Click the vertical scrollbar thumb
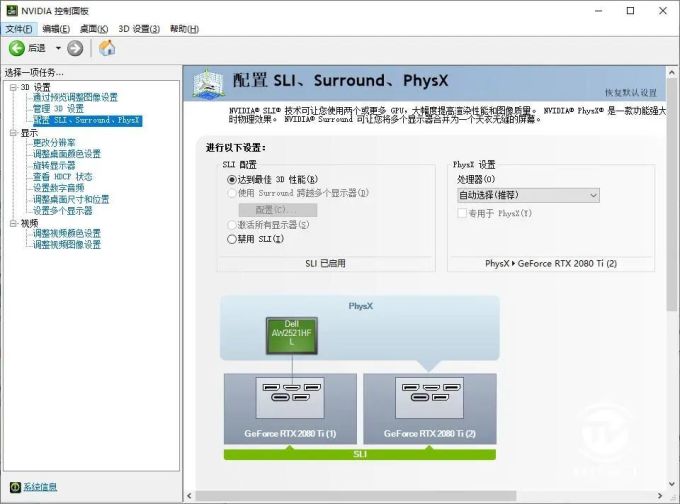Screen dimensions: 680x504 coord(672,195)
